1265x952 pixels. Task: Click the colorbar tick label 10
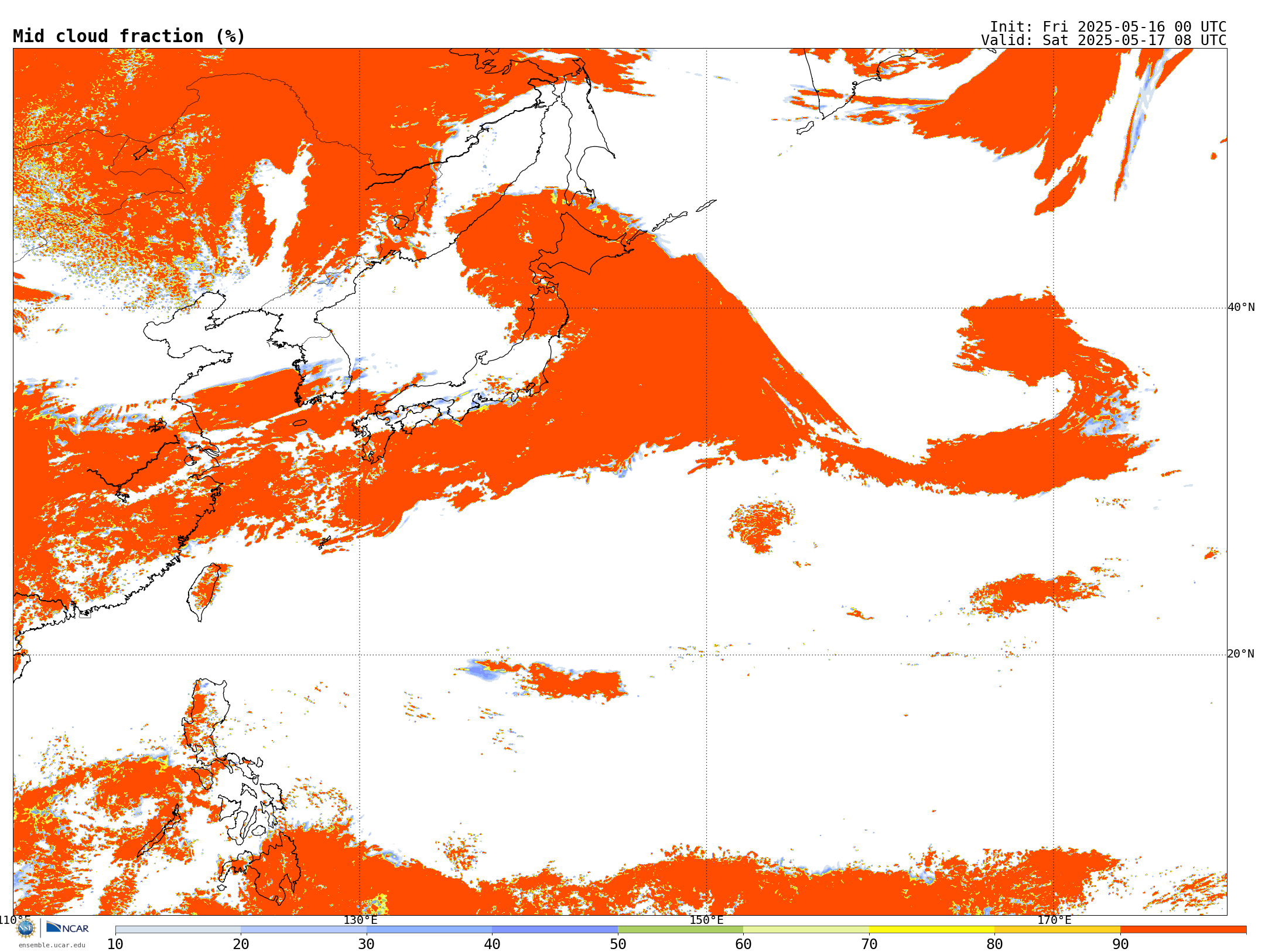pos(115,944)
